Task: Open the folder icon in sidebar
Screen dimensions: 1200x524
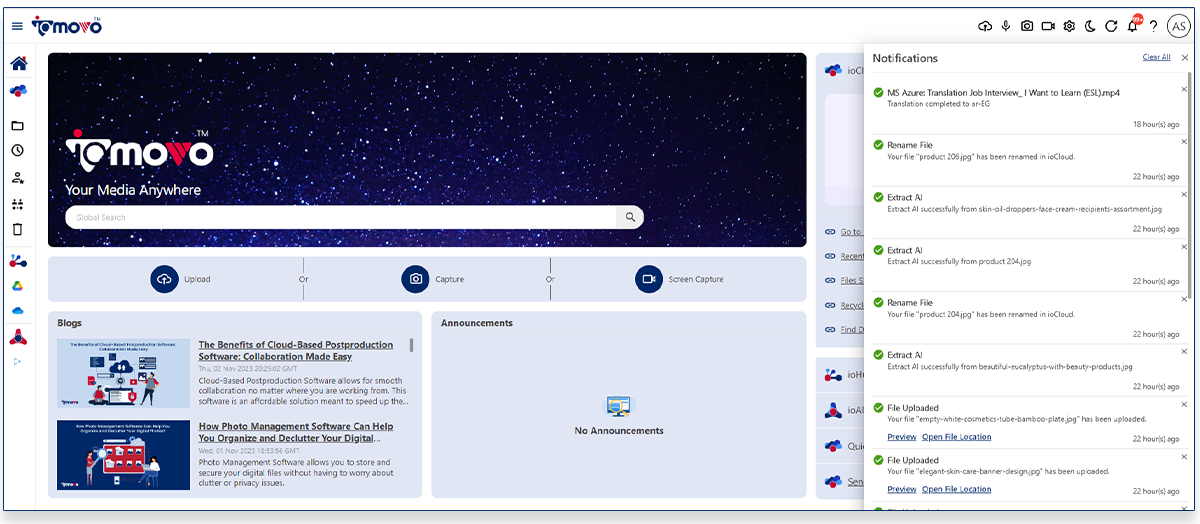Action: click(x=17, y=126)
